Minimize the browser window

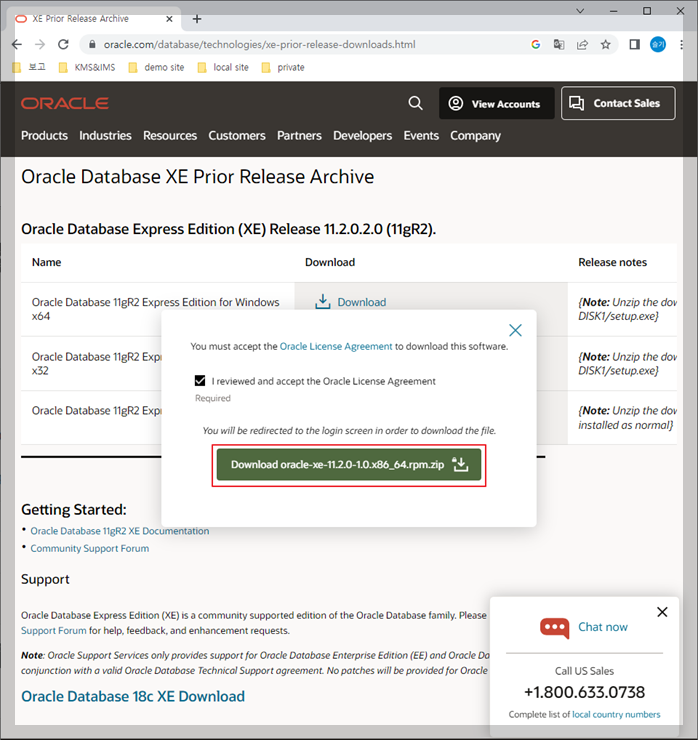614,11
